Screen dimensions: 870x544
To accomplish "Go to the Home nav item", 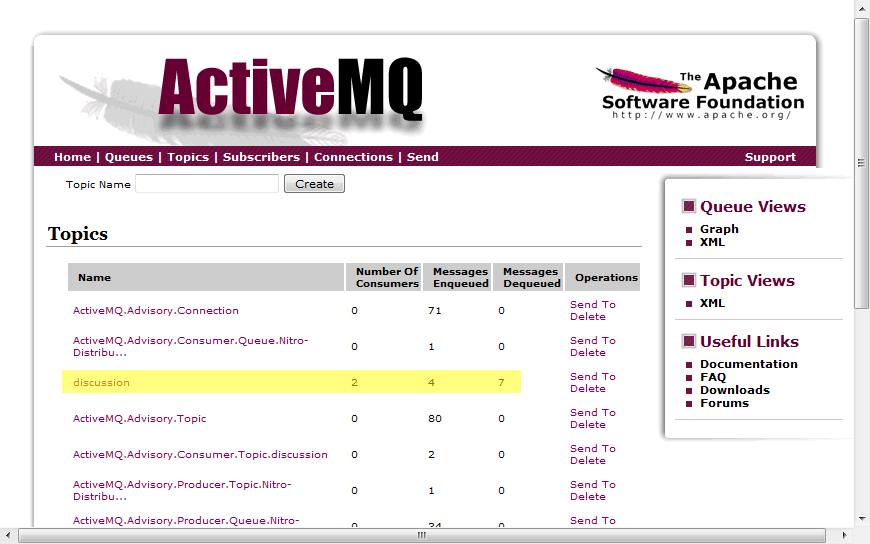I will [73, 157].
